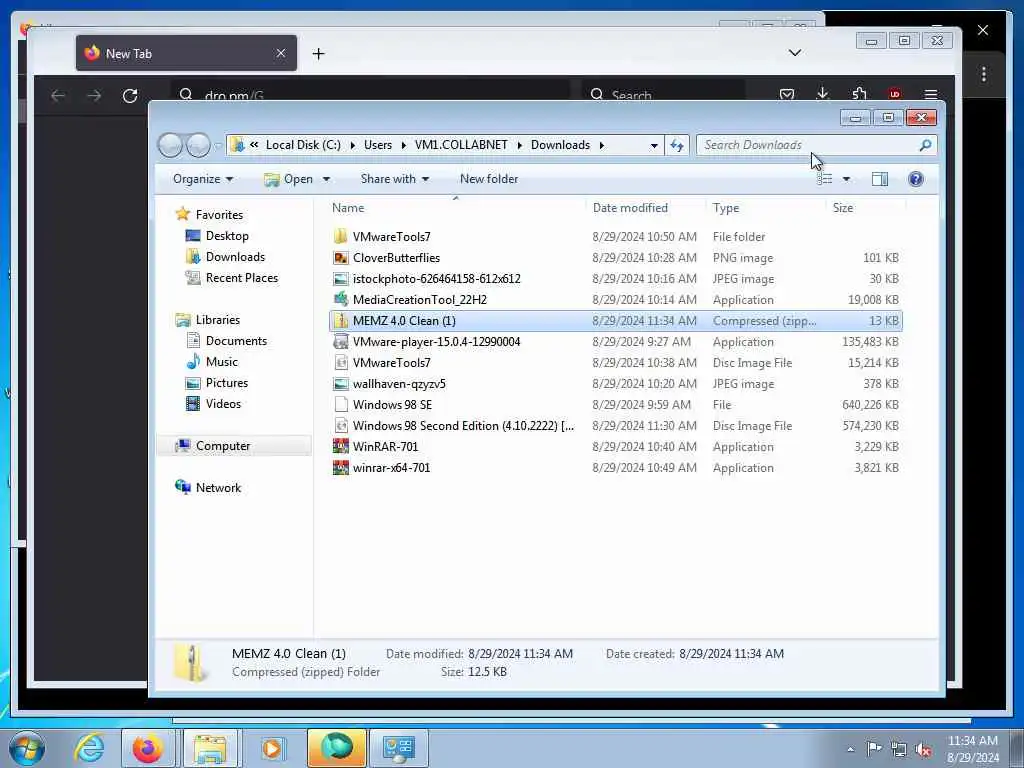Switch to Firefox on the taskbar

click(x=148, y=748)
